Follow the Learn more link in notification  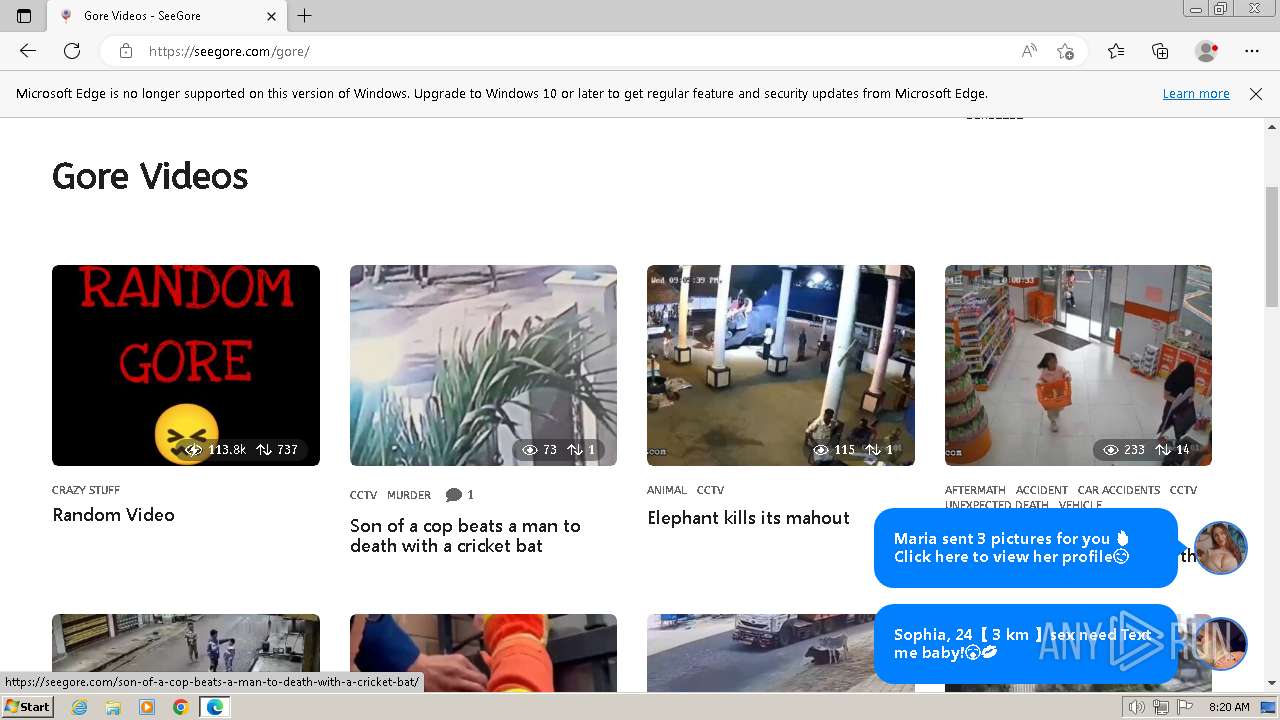coord(1196,94)
